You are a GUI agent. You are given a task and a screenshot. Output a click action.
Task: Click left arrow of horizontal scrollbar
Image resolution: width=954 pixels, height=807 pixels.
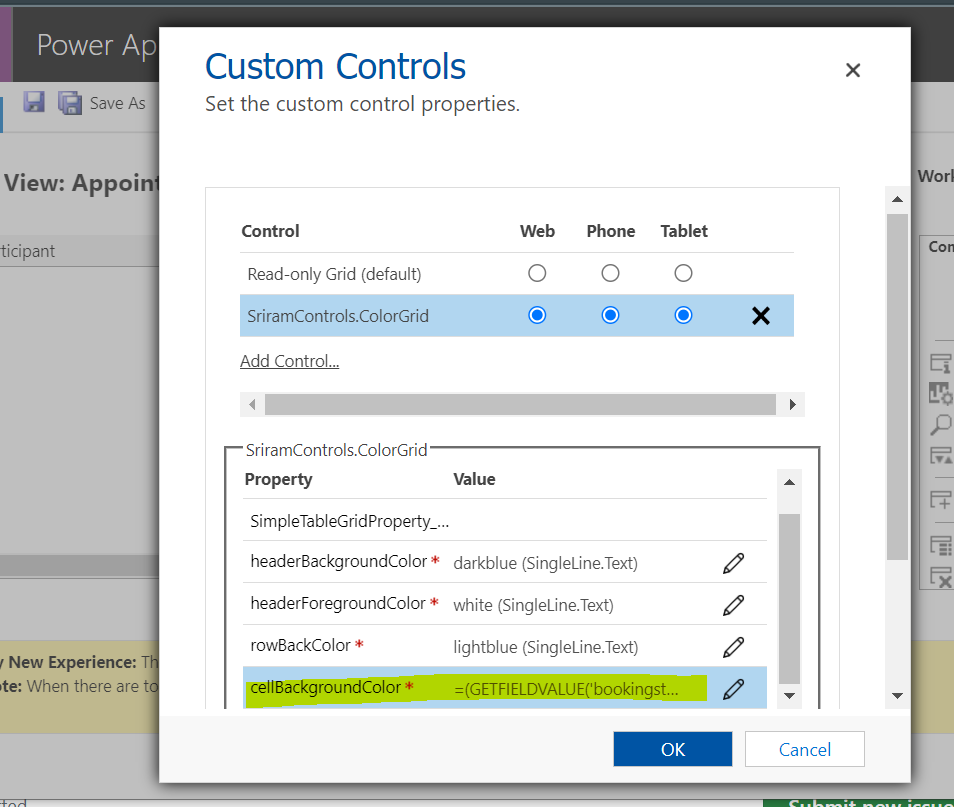pos(252,404)
